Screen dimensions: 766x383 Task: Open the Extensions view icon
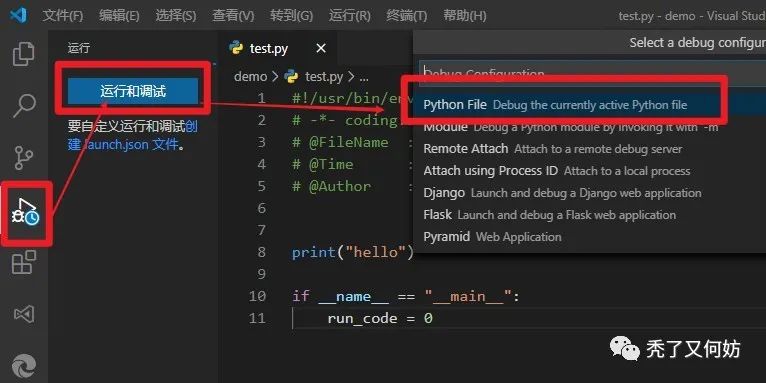[x=23, y=262]
